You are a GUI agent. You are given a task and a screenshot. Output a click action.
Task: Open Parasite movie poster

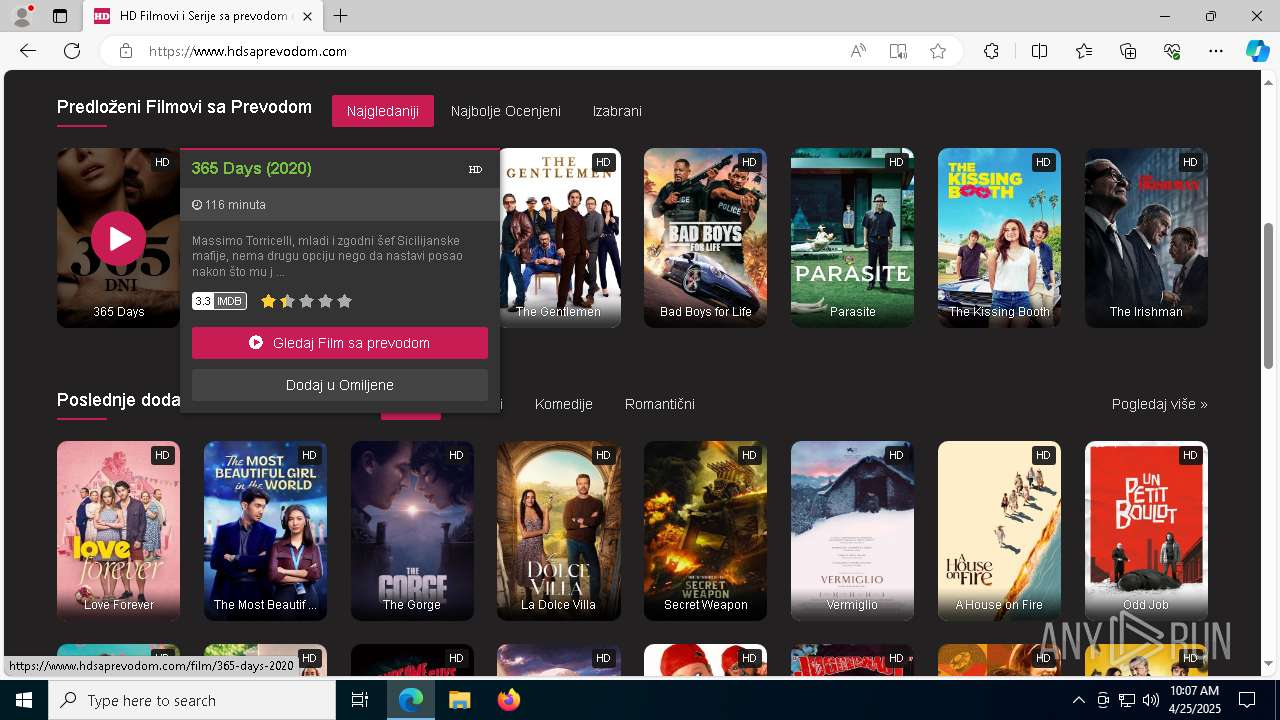click(853, 238)
